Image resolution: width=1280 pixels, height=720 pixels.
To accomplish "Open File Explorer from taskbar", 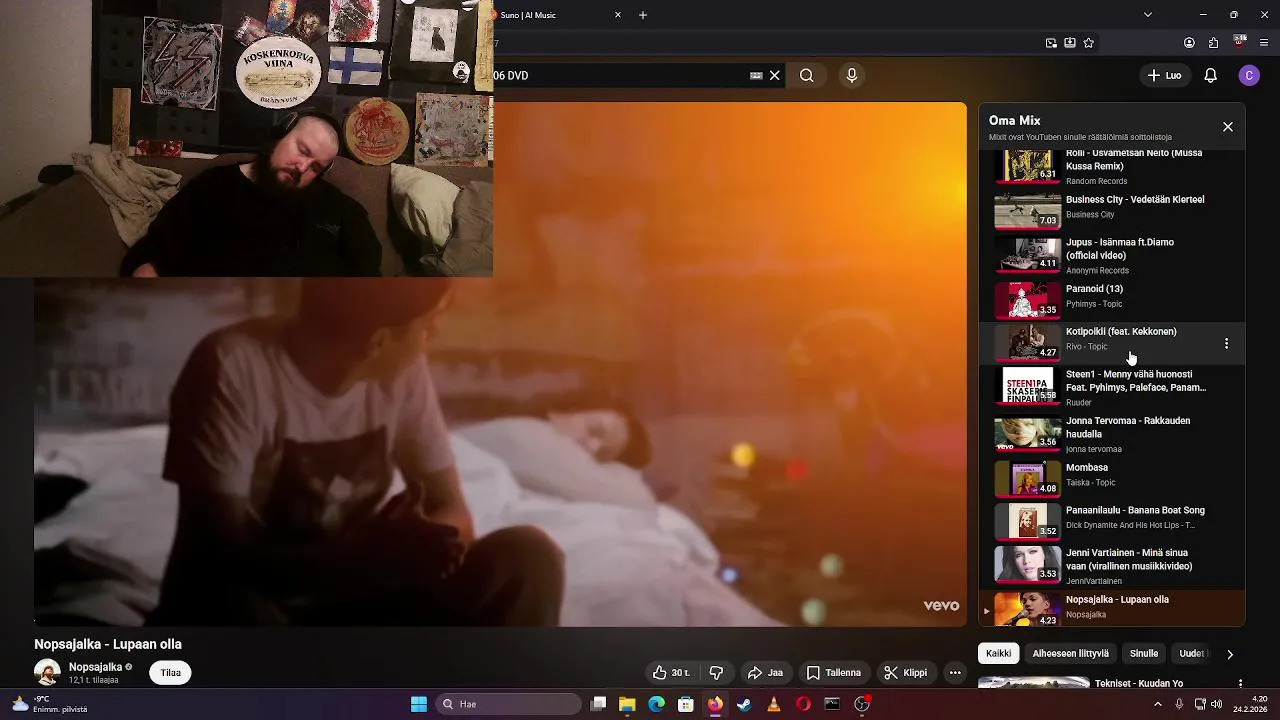I will click(627, 704).
